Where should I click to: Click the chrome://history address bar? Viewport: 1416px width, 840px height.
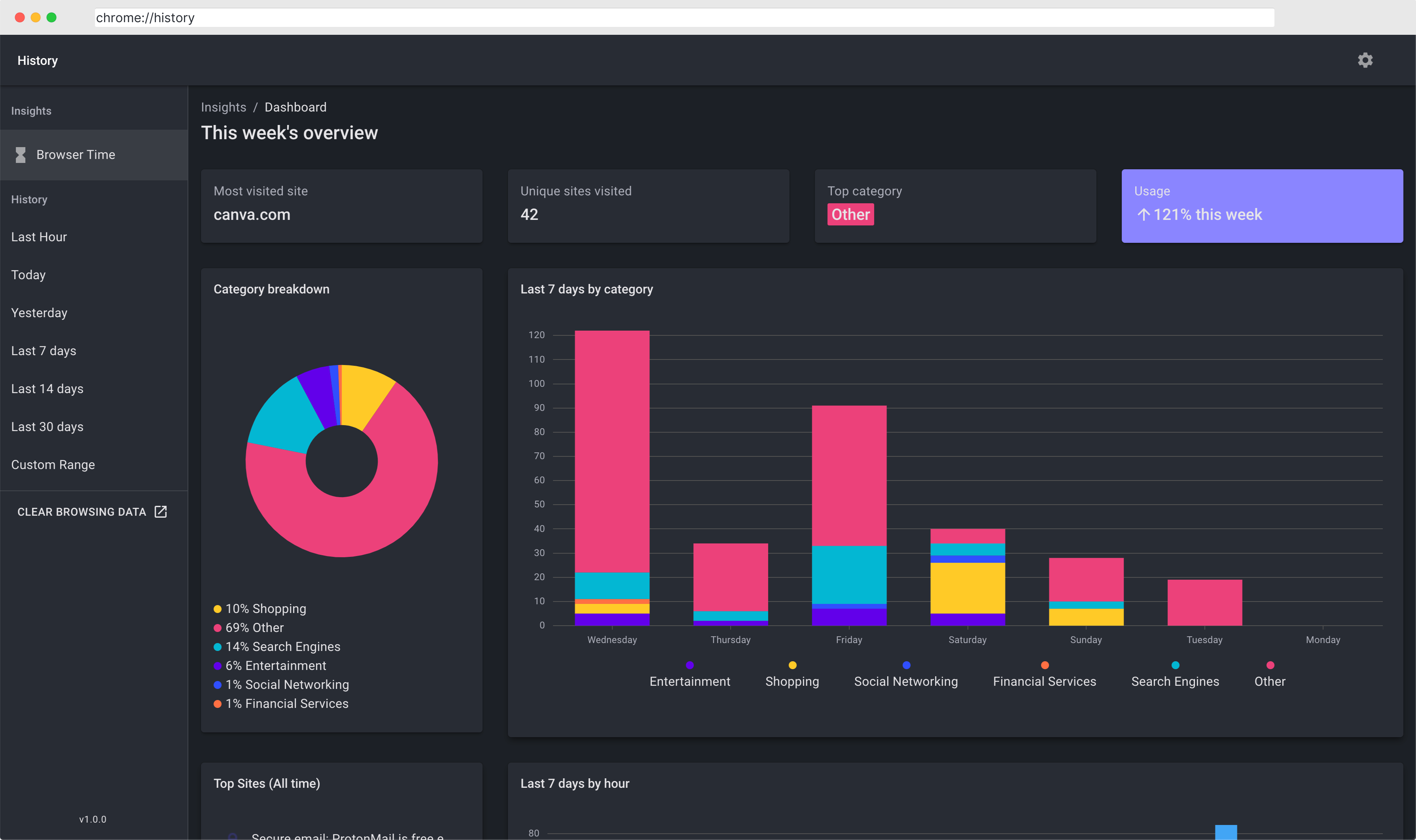tap(684, 17)
